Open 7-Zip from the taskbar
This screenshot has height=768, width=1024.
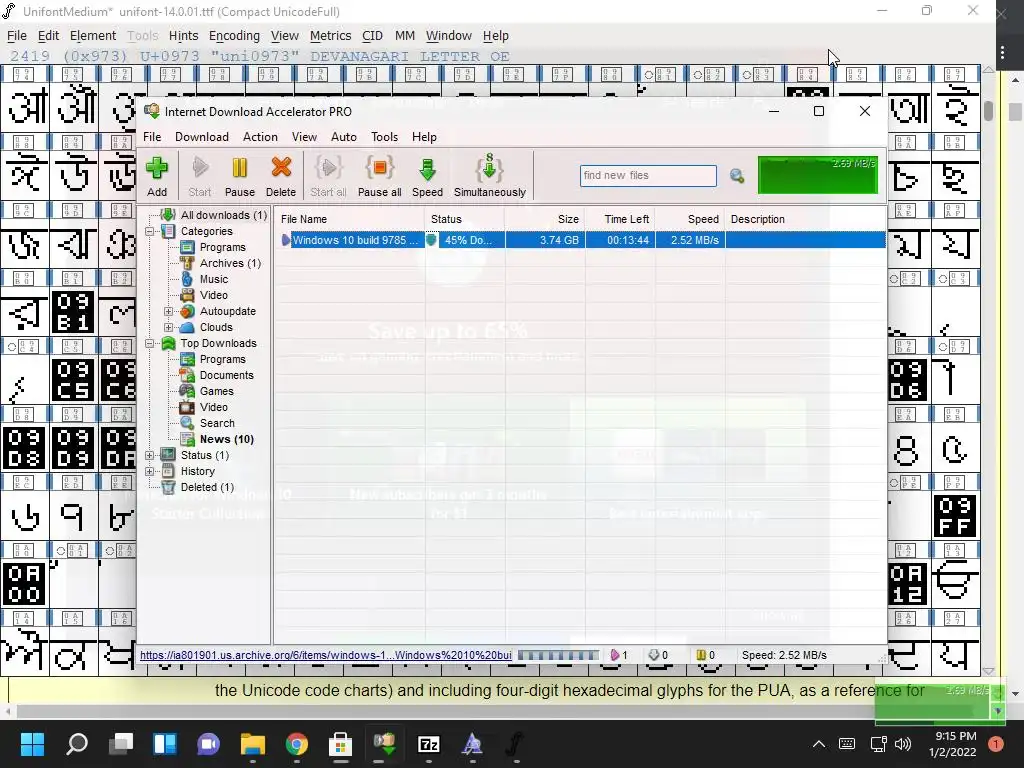click(x=428, y=744)
